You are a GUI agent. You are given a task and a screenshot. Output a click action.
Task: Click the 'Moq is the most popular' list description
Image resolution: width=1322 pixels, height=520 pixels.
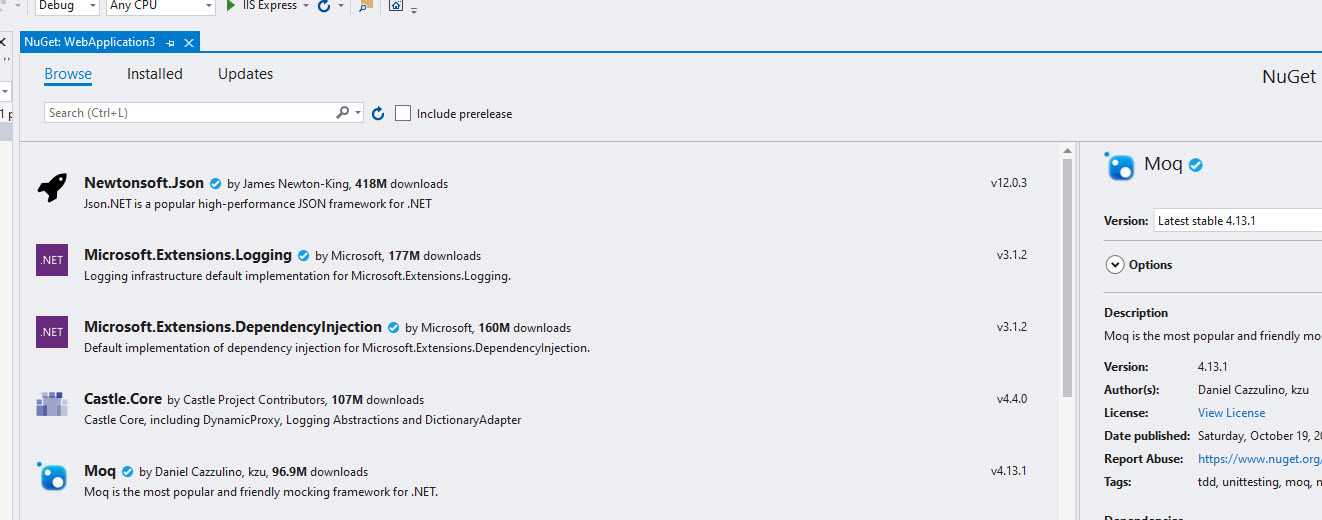(261, 492)
